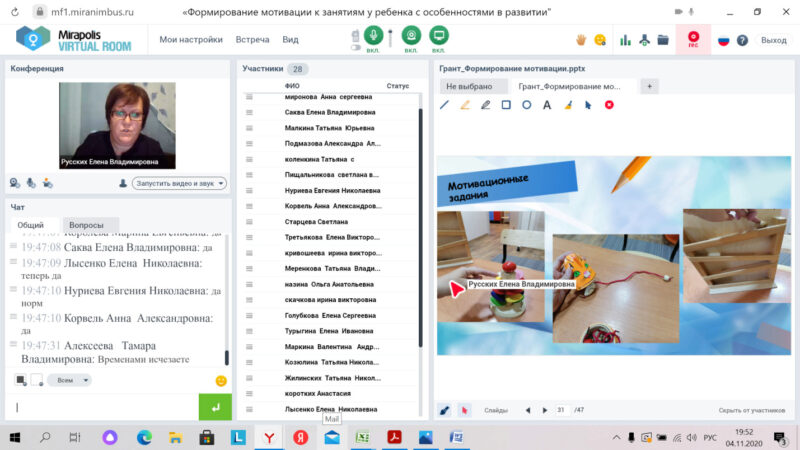Focus the chat message input field
Screen dimensions: 800x450
[102, 407]
